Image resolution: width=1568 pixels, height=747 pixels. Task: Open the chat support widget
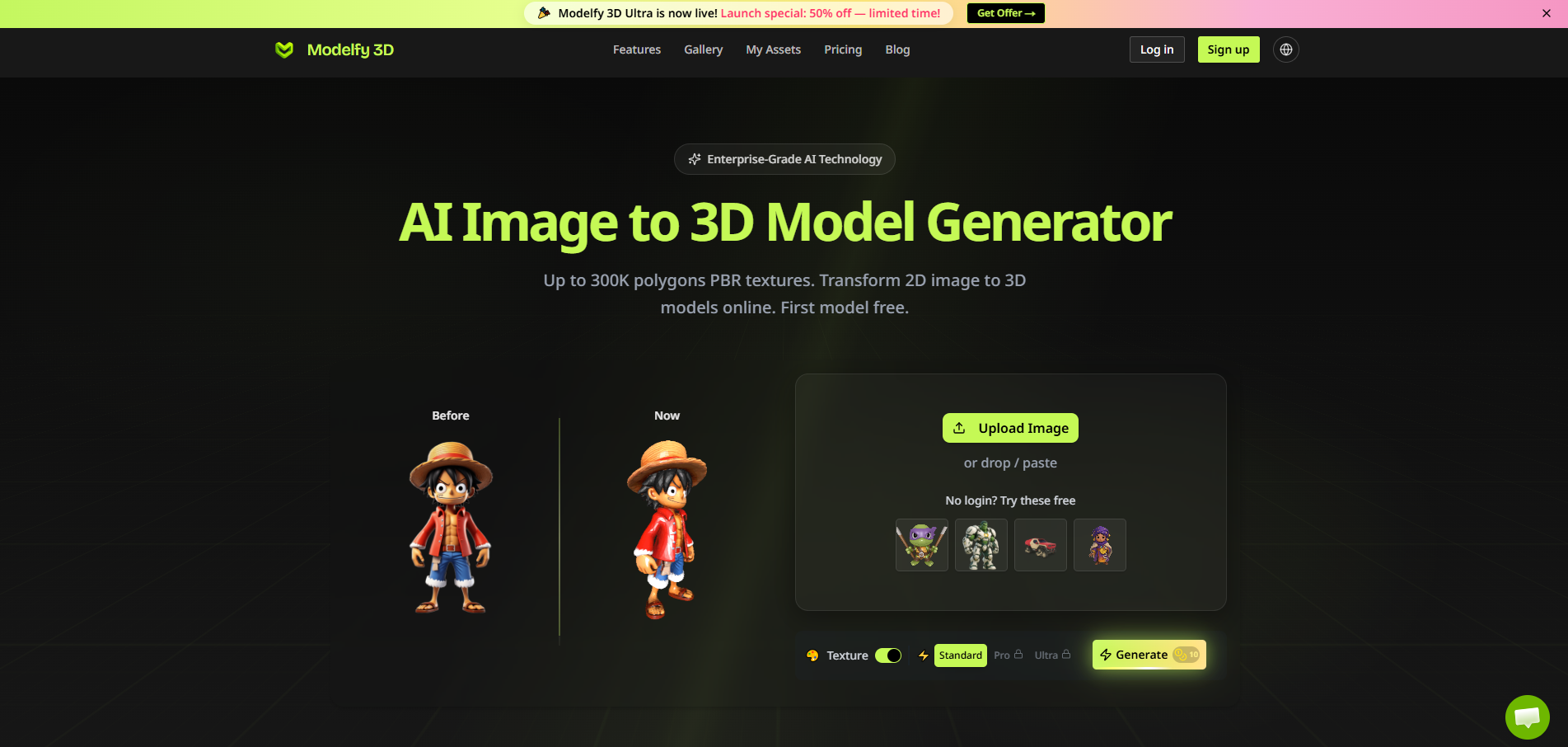point(1528,717)
